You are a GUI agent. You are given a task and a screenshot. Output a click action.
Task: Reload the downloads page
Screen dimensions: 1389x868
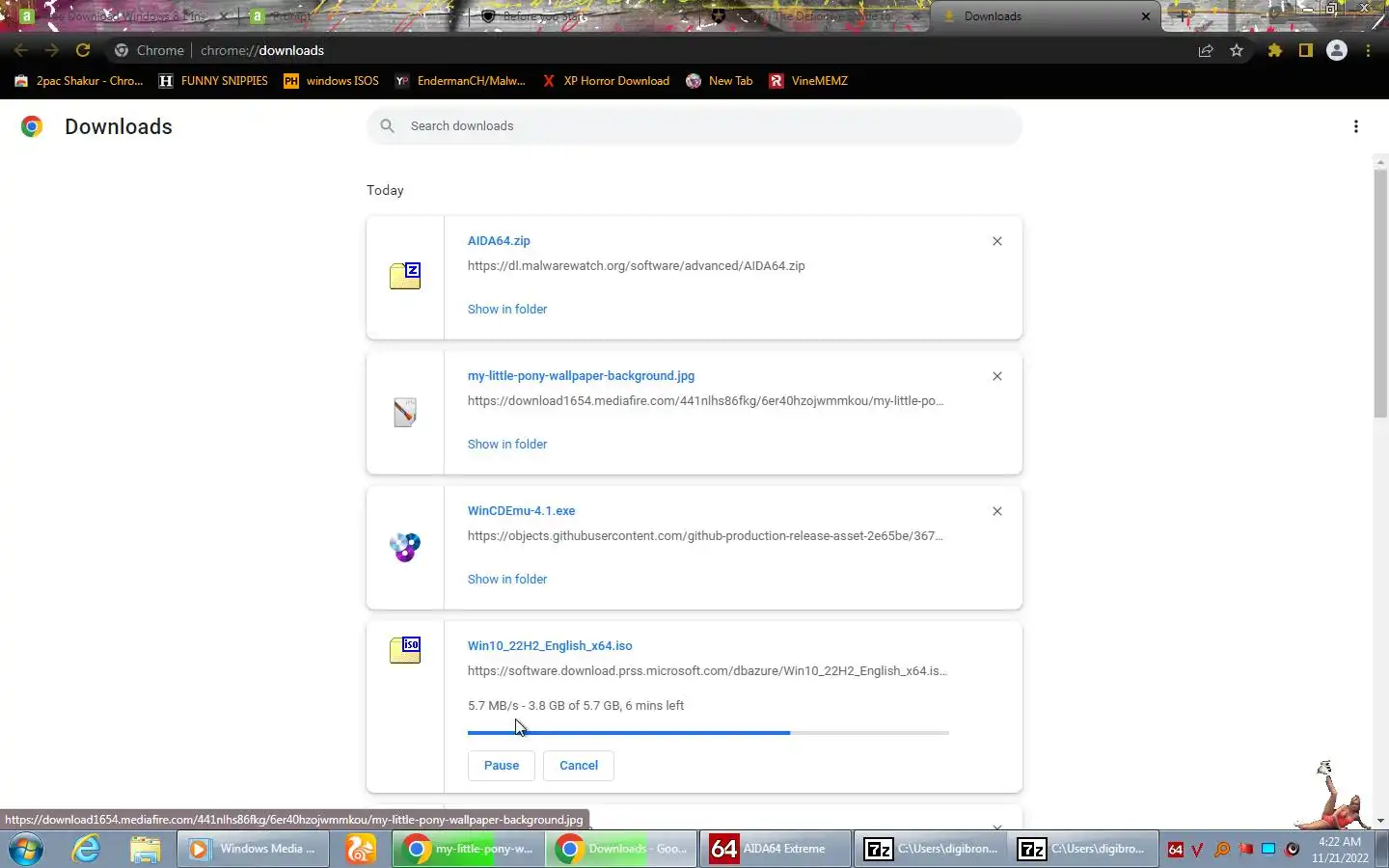click(x=83, y=50)
